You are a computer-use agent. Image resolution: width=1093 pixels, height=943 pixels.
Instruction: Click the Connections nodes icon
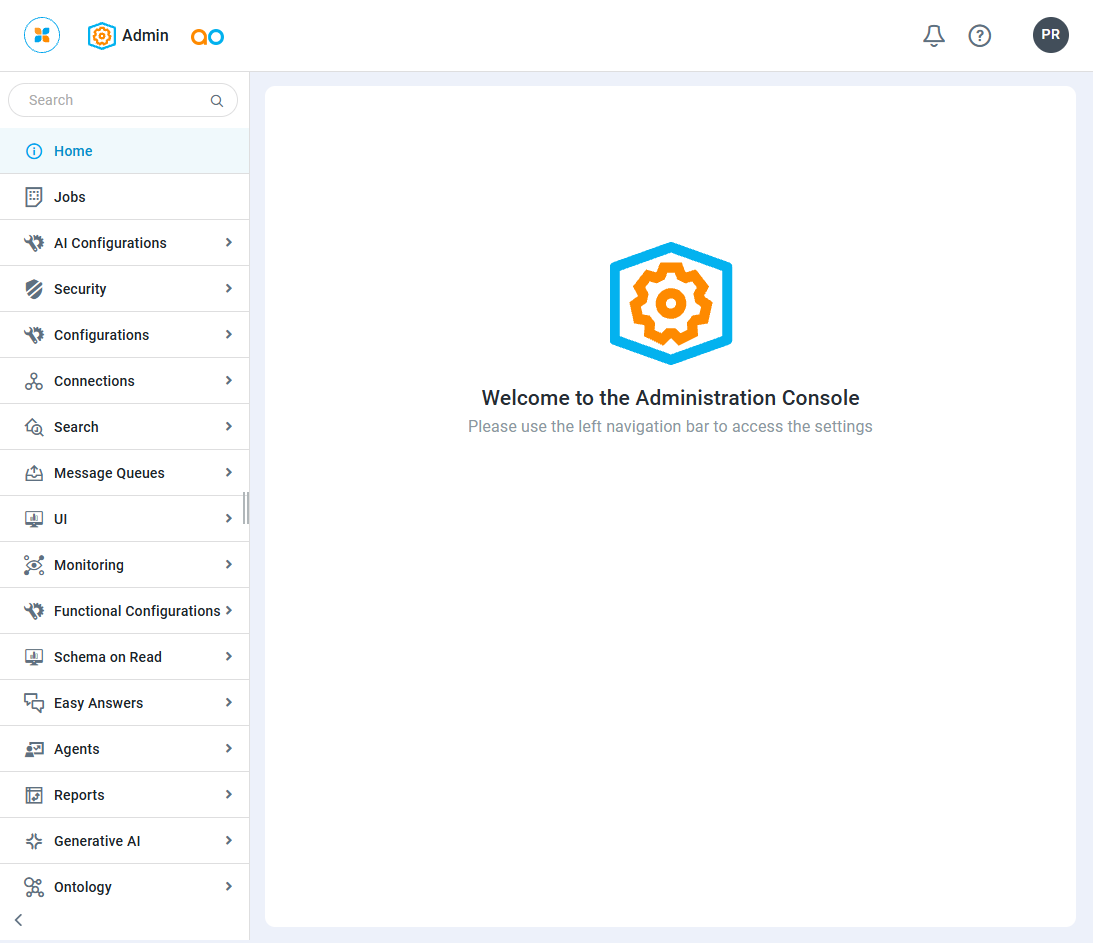(x=33, y=381)
